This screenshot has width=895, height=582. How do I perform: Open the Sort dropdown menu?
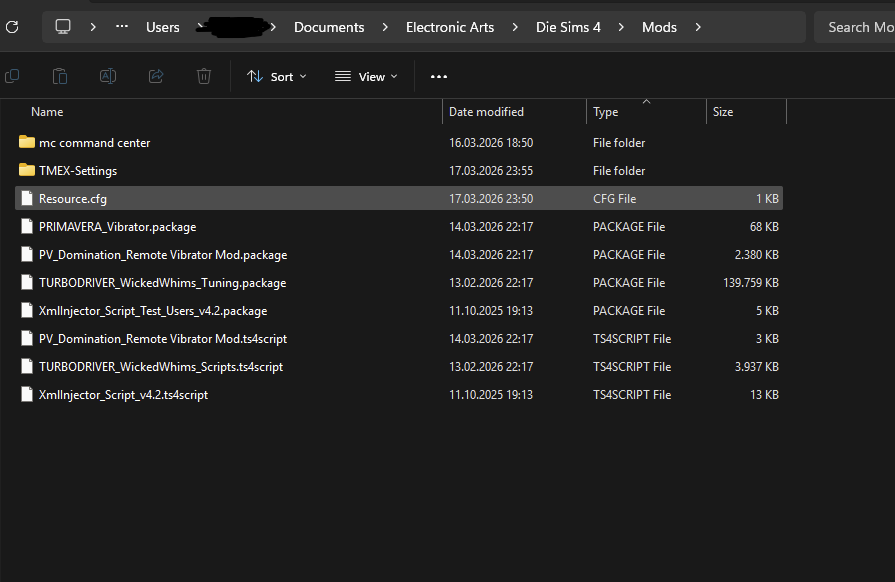tap(277, 76)
